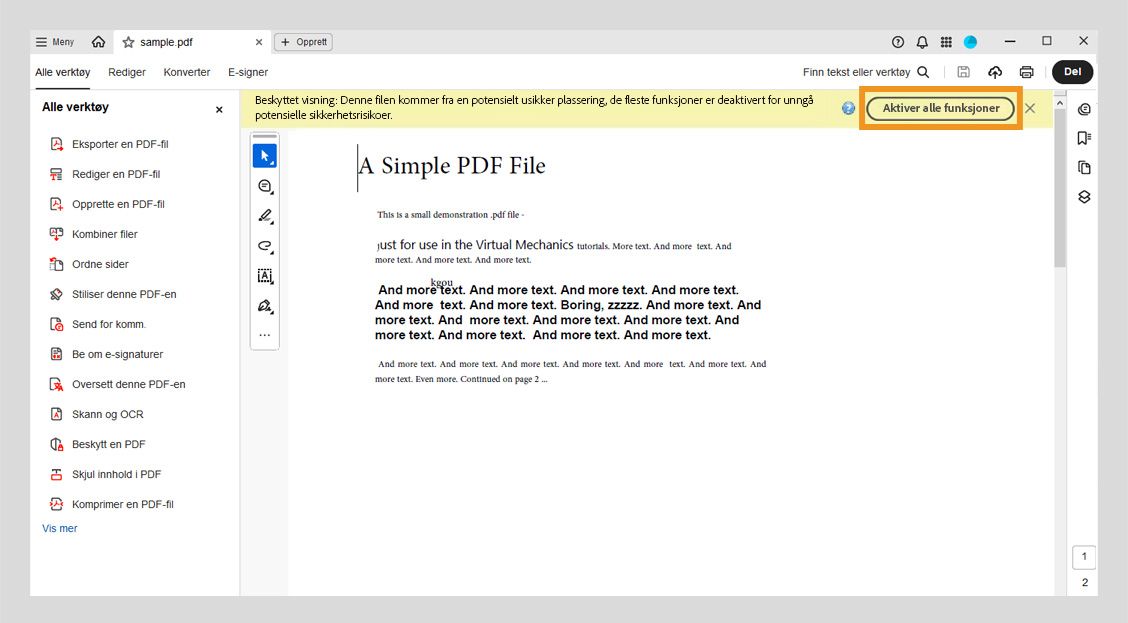Close the sample.pdf tab
The height and width of the screenshot is (623, 1128).
(259, 42)
